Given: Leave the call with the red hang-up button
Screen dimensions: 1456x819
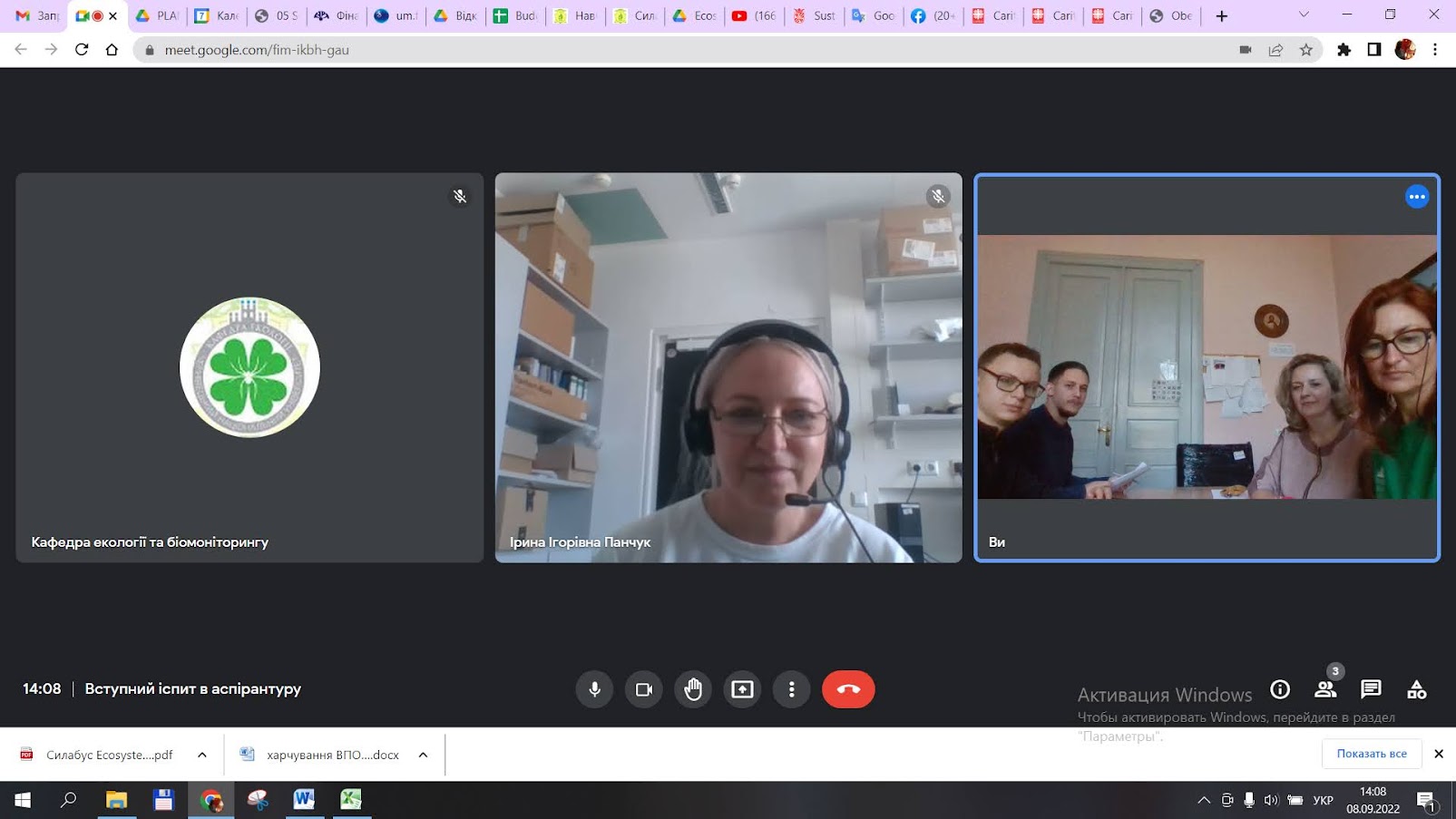Looking at the screenshot, I should point(848,689).
